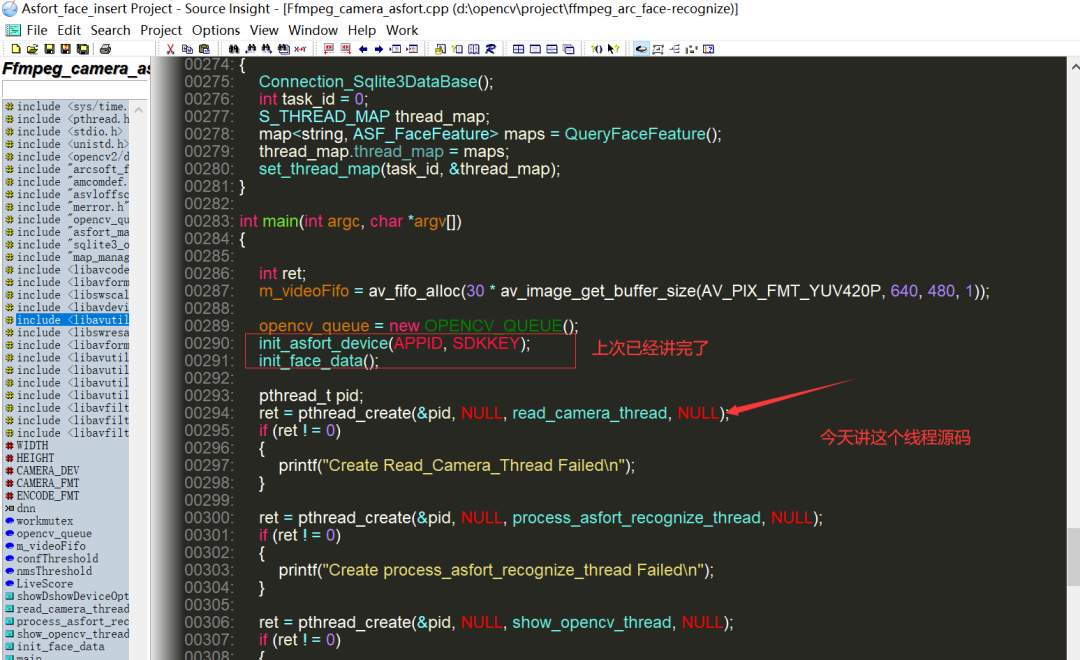
Task: Open the Project menu
Action: (x=161, y=30)
